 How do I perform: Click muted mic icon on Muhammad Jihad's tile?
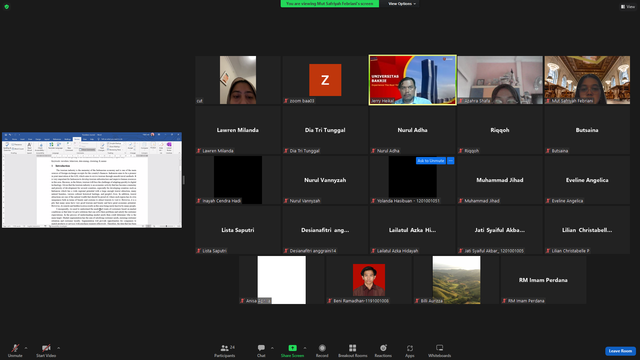[461, 201]
